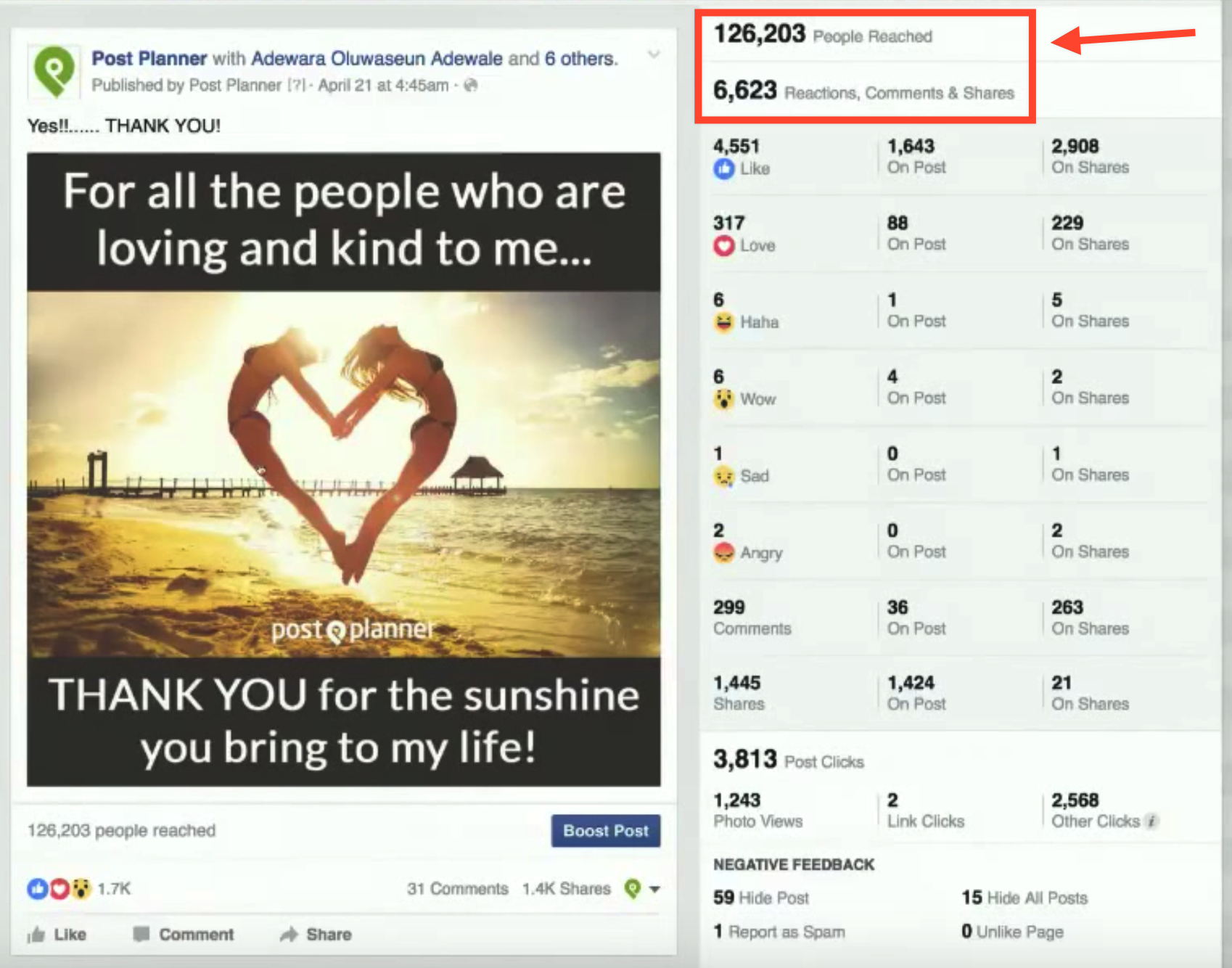The image size is (1232, 968).
Task: Click '36 On Post' in the Comments row
Action: point(917,618)
